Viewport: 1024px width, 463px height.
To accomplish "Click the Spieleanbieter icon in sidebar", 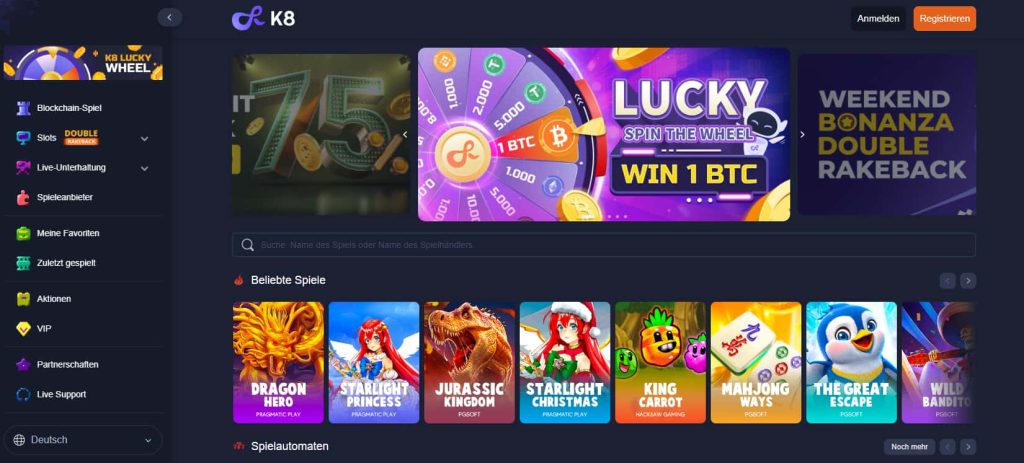I will point(24,197).
